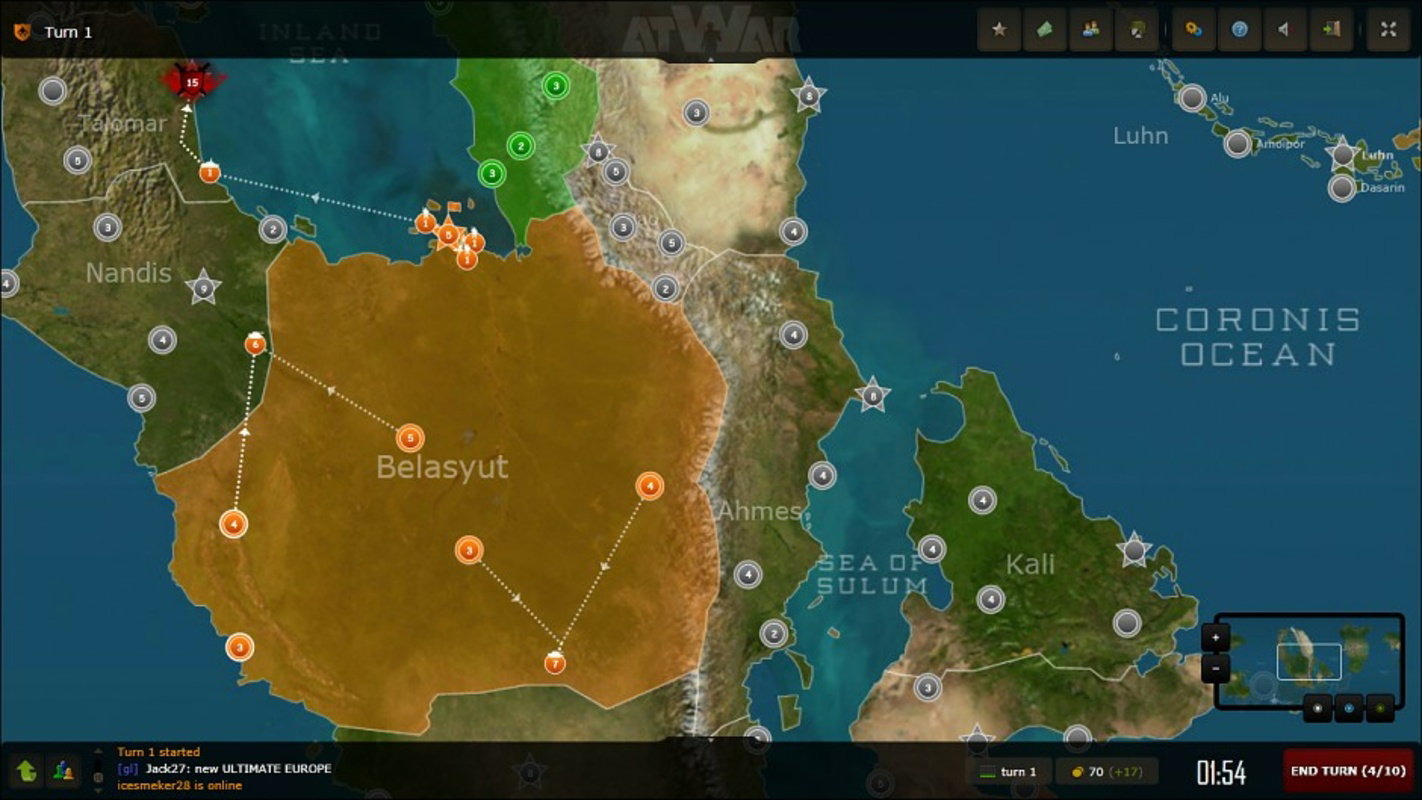
Task: Click the 'Jack27: new ULTIMATE EUROPE' chat message
Action: point(238,768)
